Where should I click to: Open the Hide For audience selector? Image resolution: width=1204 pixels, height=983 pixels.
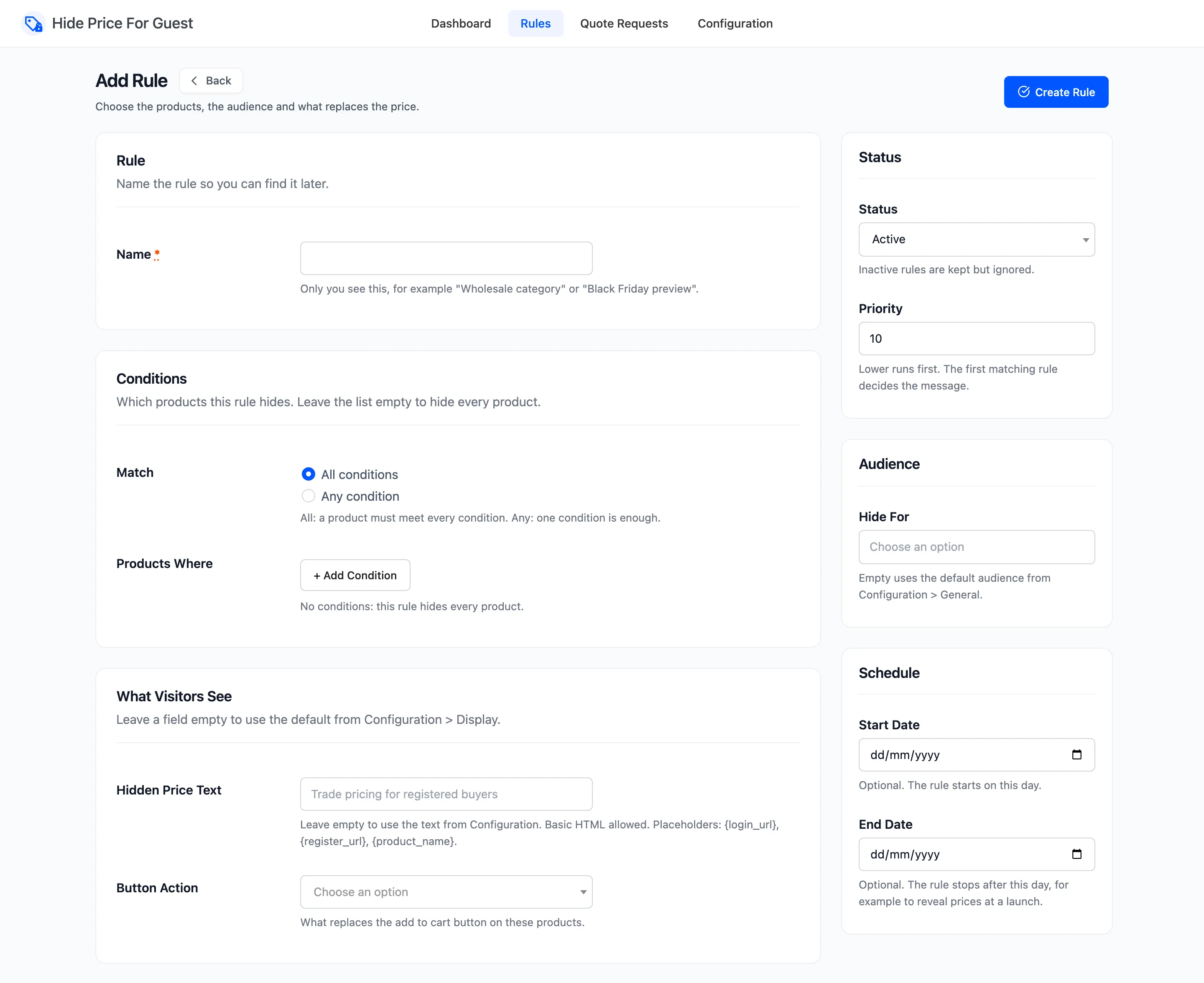[x=976, y=547]
